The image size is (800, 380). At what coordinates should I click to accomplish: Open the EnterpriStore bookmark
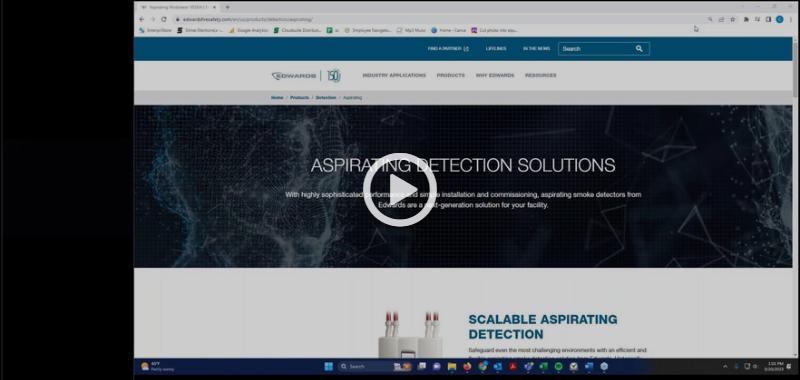(156, 31)
